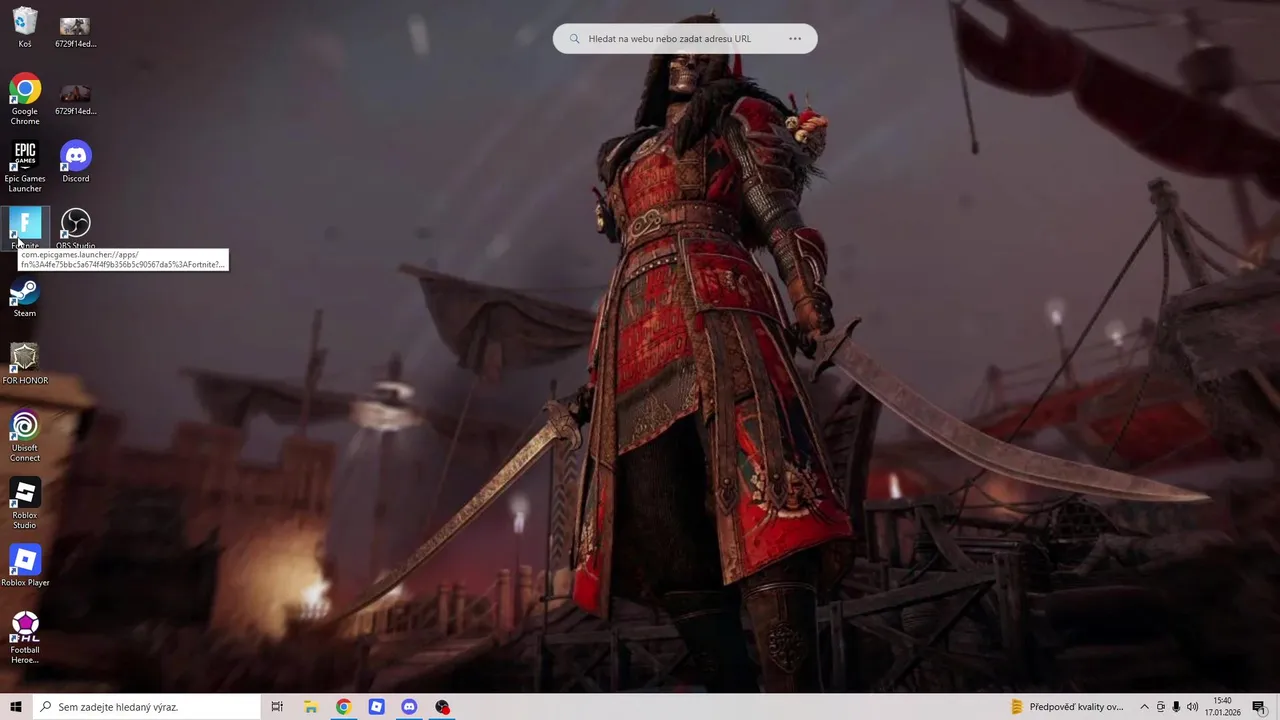The width and height of the screenshot is (1280, 720).
Task: Open the Předpověď kvality ovzduší taskbar widget
Action: [1068, 707]
